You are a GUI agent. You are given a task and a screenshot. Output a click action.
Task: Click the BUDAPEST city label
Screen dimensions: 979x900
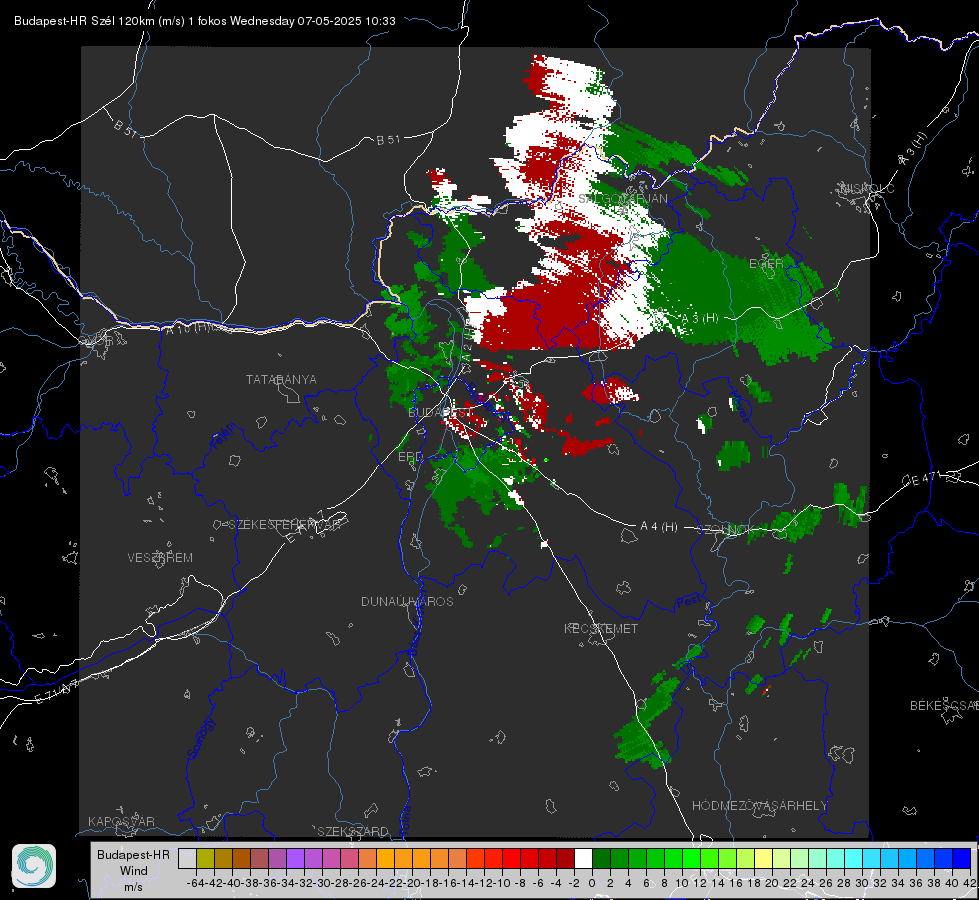440,413
